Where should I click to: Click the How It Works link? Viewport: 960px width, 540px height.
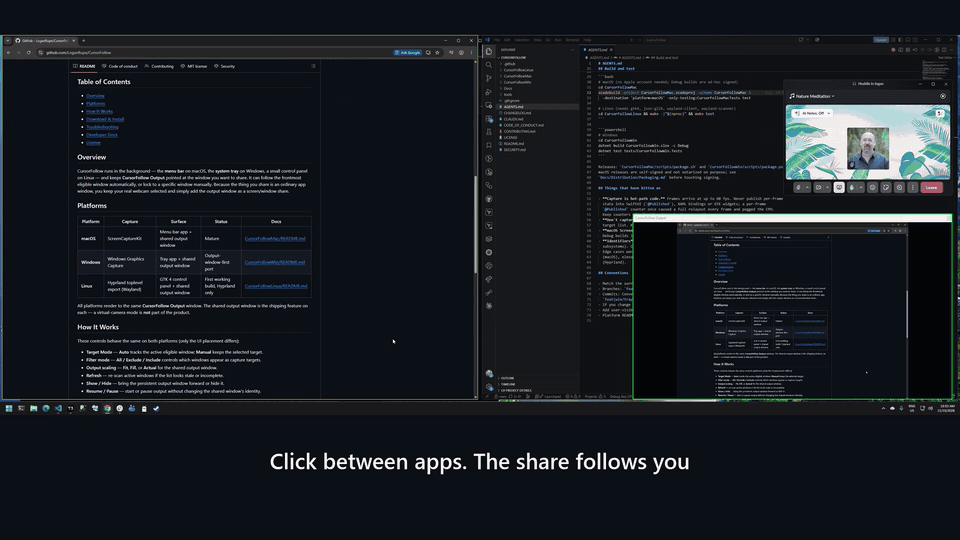[x=99, y=111]
